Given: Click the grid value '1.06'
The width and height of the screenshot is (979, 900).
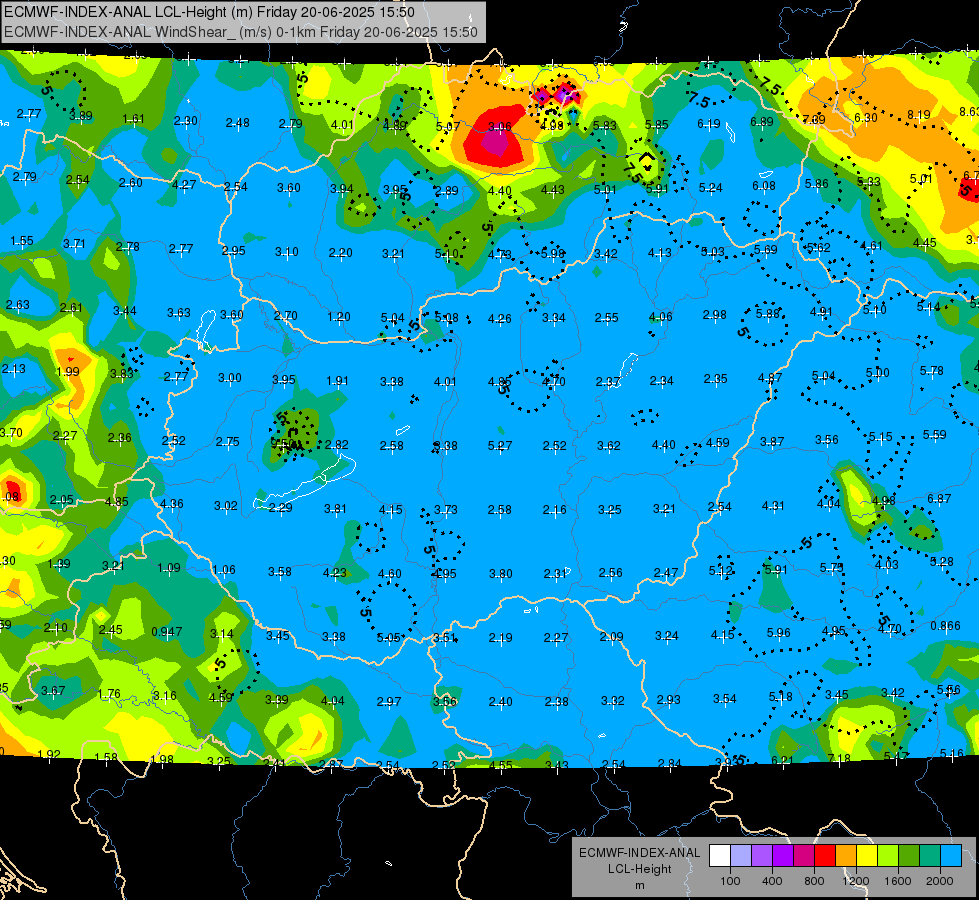Looking at the screenshot, I should click(224, 570).
